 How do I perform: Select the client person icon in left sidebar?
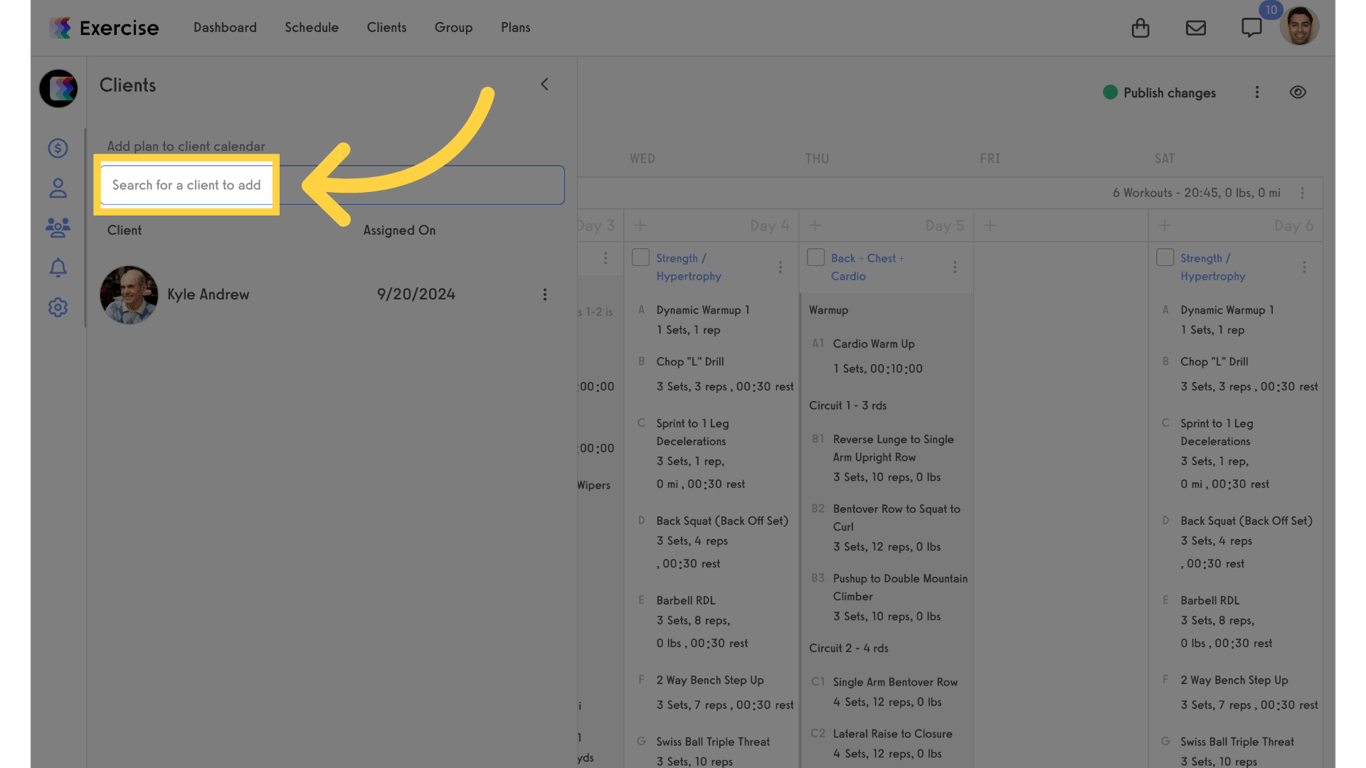58,187
